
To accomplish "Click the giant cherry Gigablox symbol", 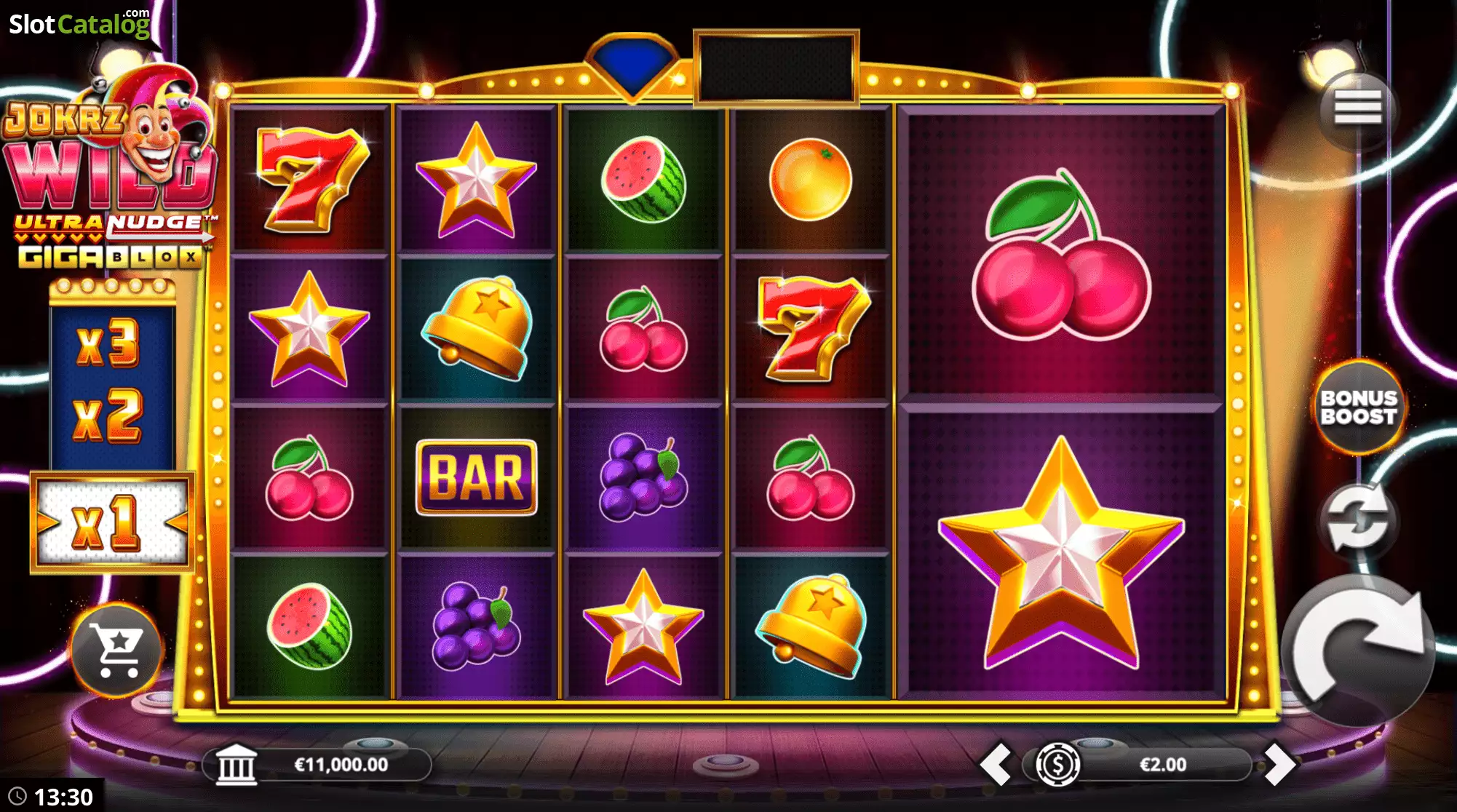I will 1061,255.
